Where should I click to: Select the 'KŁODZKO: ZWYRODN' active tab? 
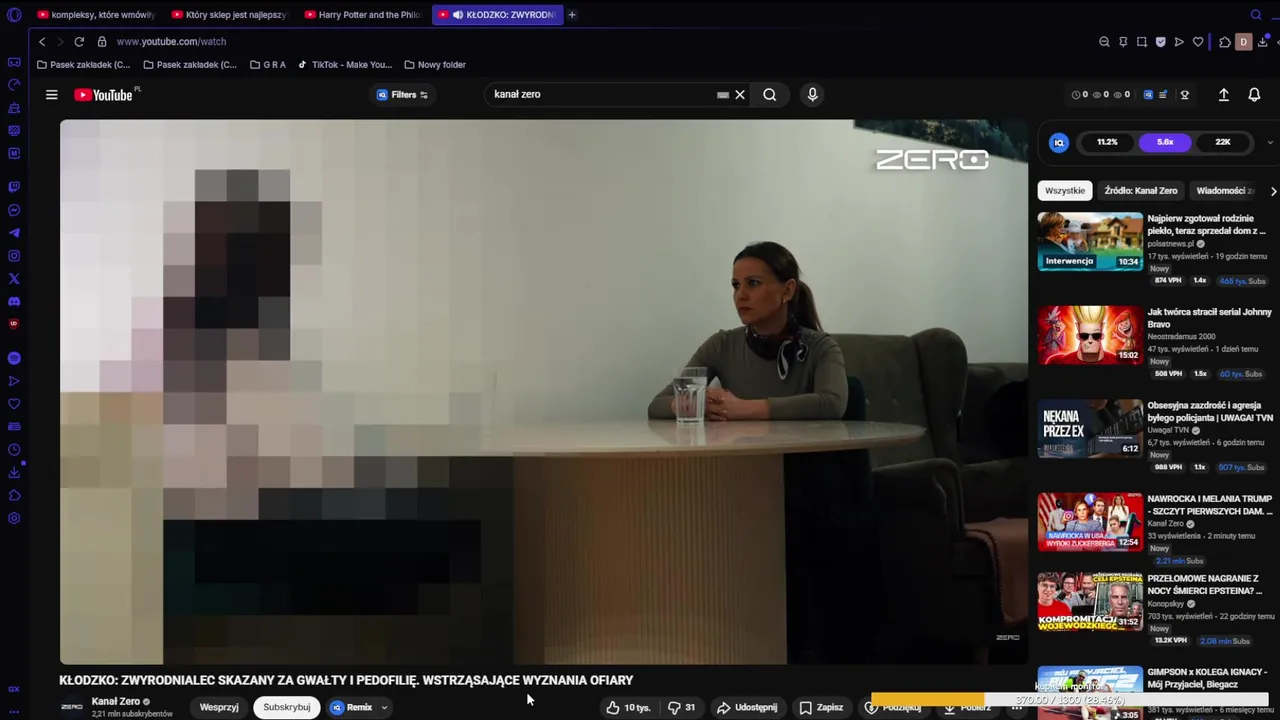pyautogui.click(x=497, y=15)
